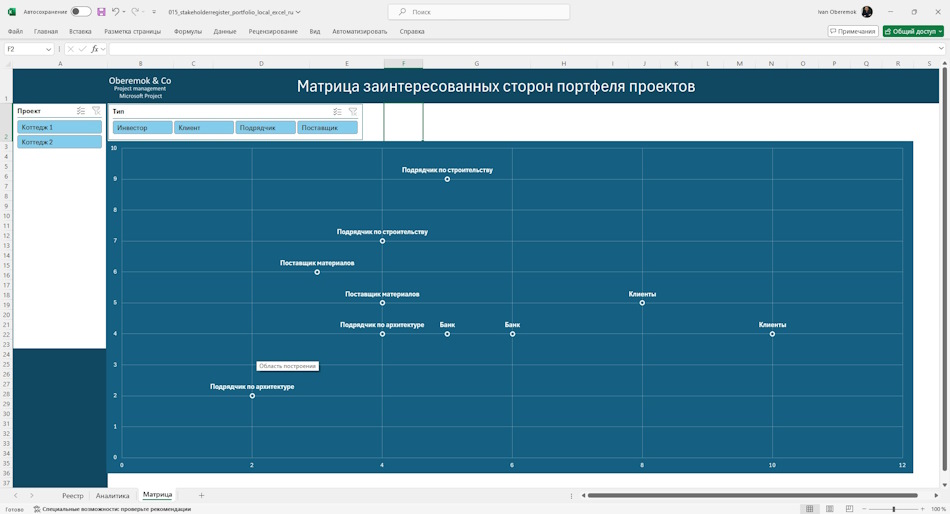Switch to the Реестр sheet tab
This screenshot has height=514, width=950.
pos(73,496)
